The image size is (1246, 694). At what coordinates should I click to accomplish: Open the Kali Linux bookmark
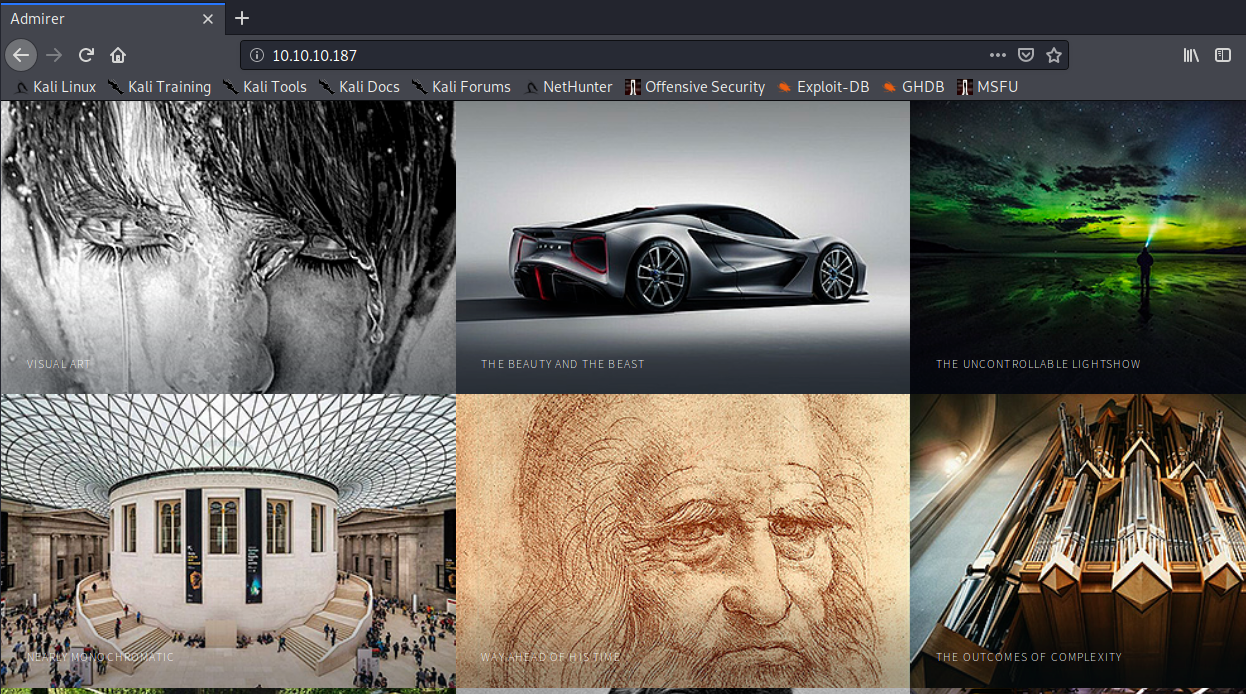pyautogui.click(x=56, y=87)
